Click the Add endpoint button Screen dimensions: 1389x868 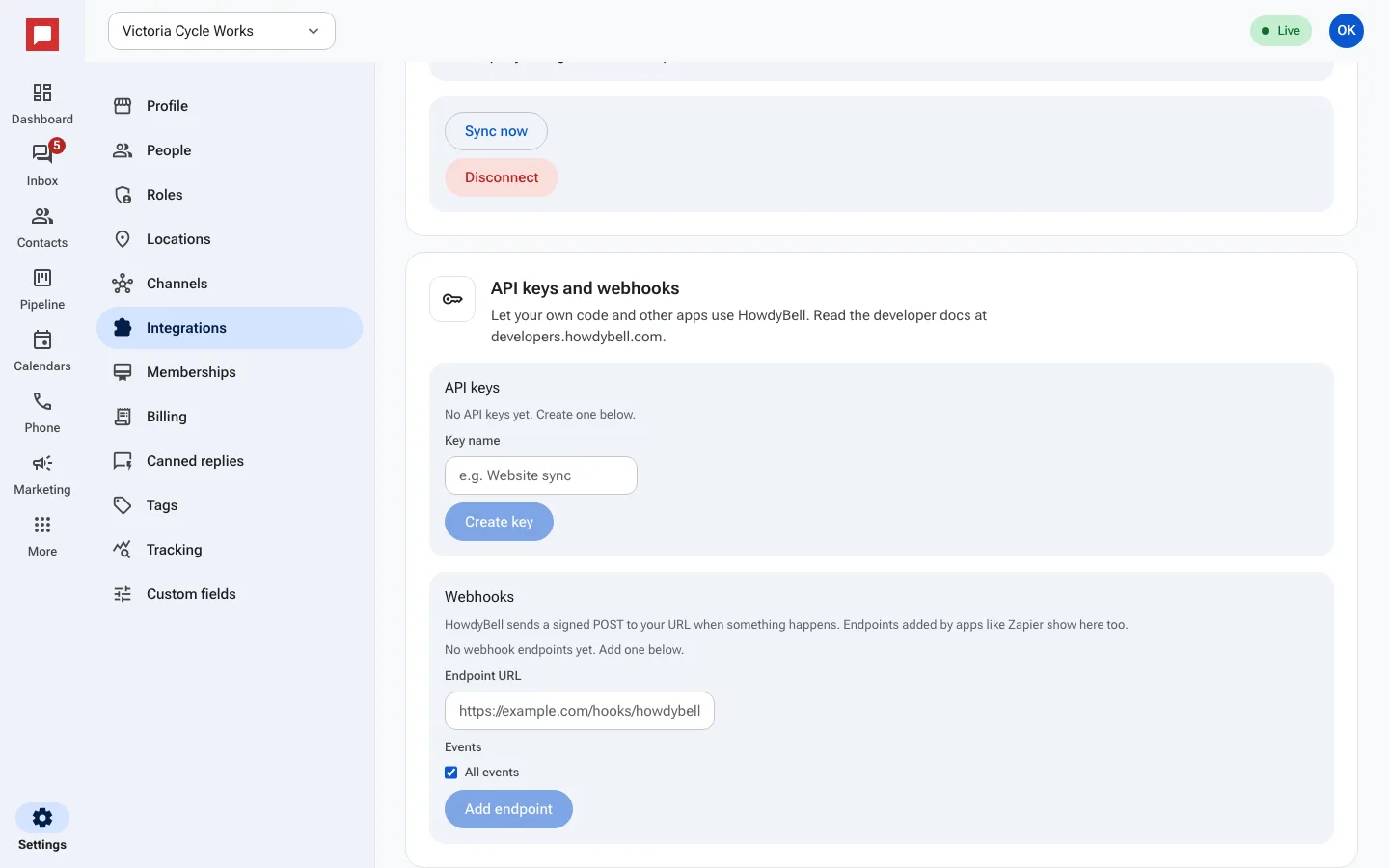(508, 809)
